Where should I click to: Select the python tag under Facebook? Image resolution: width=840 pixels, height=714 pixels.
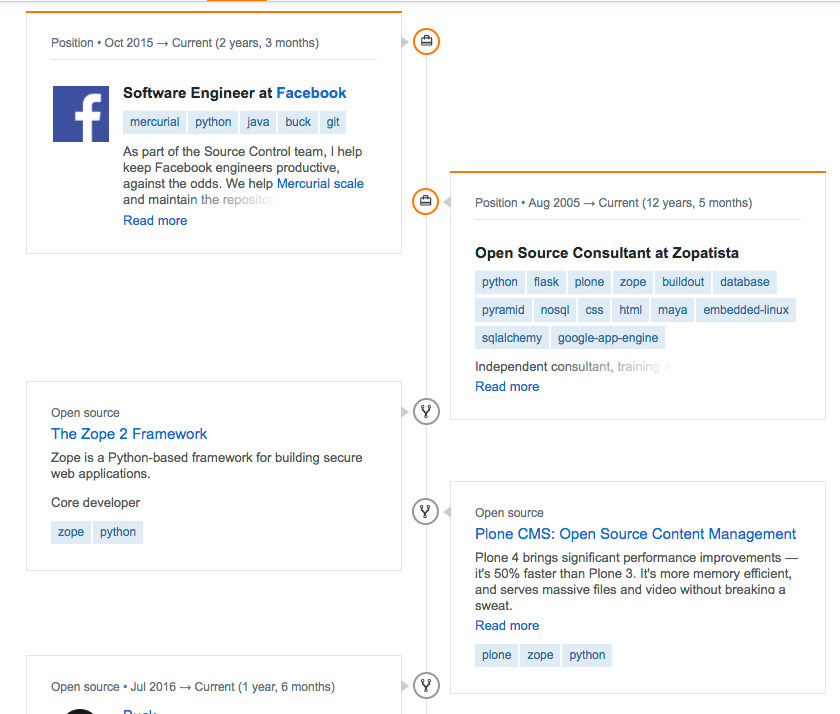(213, 122)
